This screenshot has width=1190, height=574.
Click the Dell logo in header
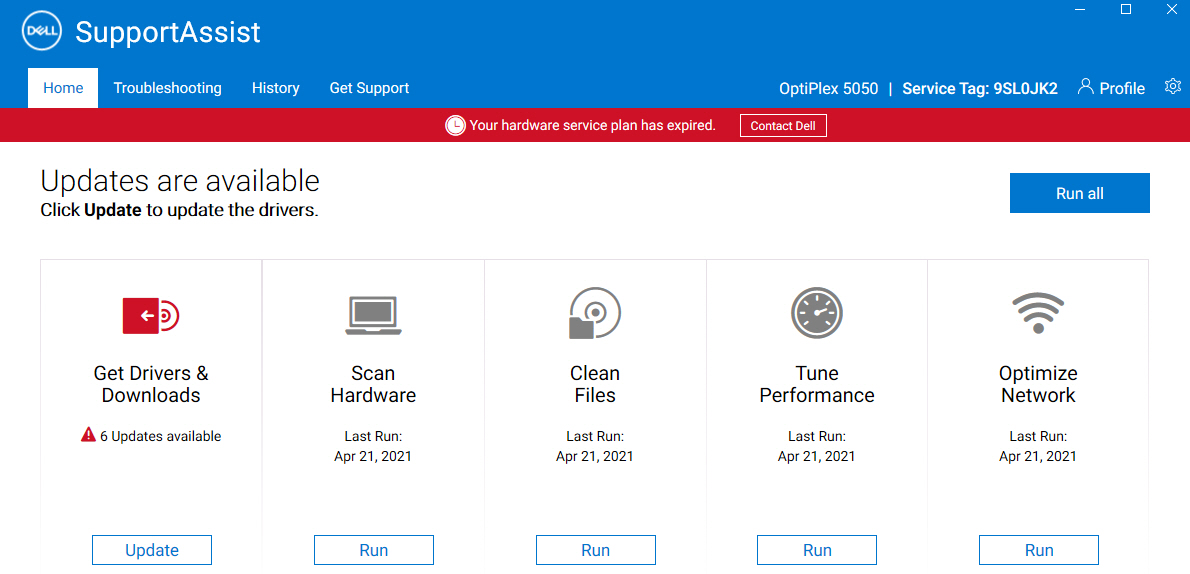41,31
